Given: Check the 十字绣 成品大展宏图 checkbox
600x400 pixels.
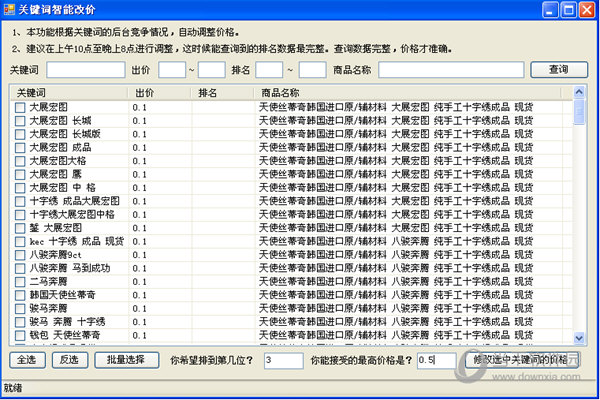Looking at the screenshot, I should pyautogui.click(x=20, y=201).
